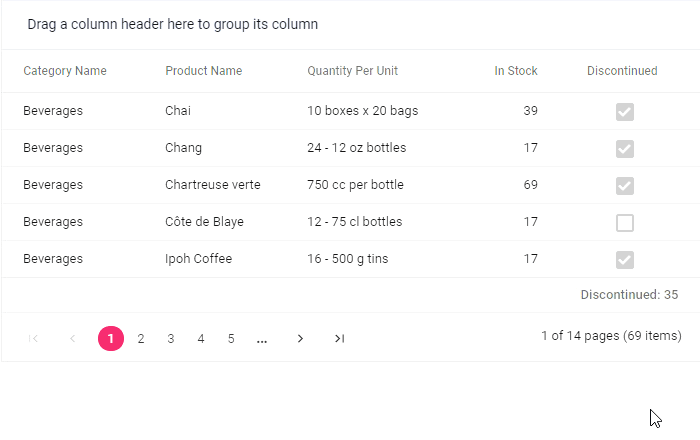Select page 4 in the pager
Screen dimensions: 700x440
(x=201, y=339)
